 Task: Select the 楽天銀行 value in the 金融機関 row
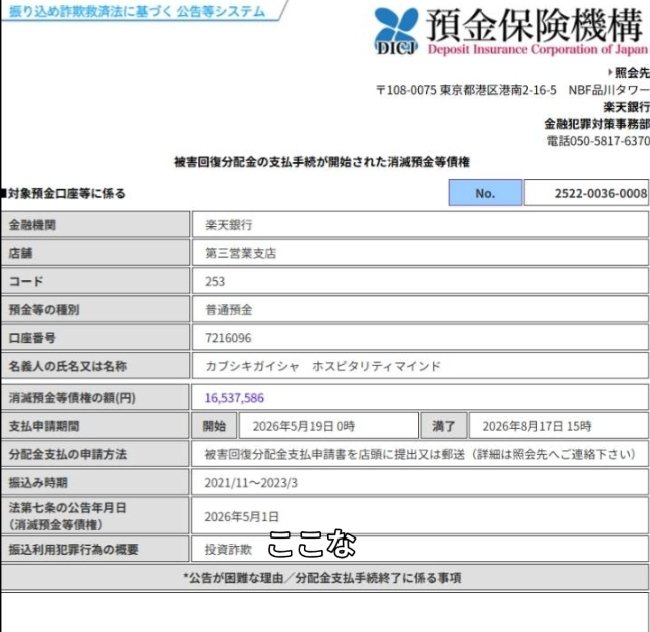(x=229, y=225)
